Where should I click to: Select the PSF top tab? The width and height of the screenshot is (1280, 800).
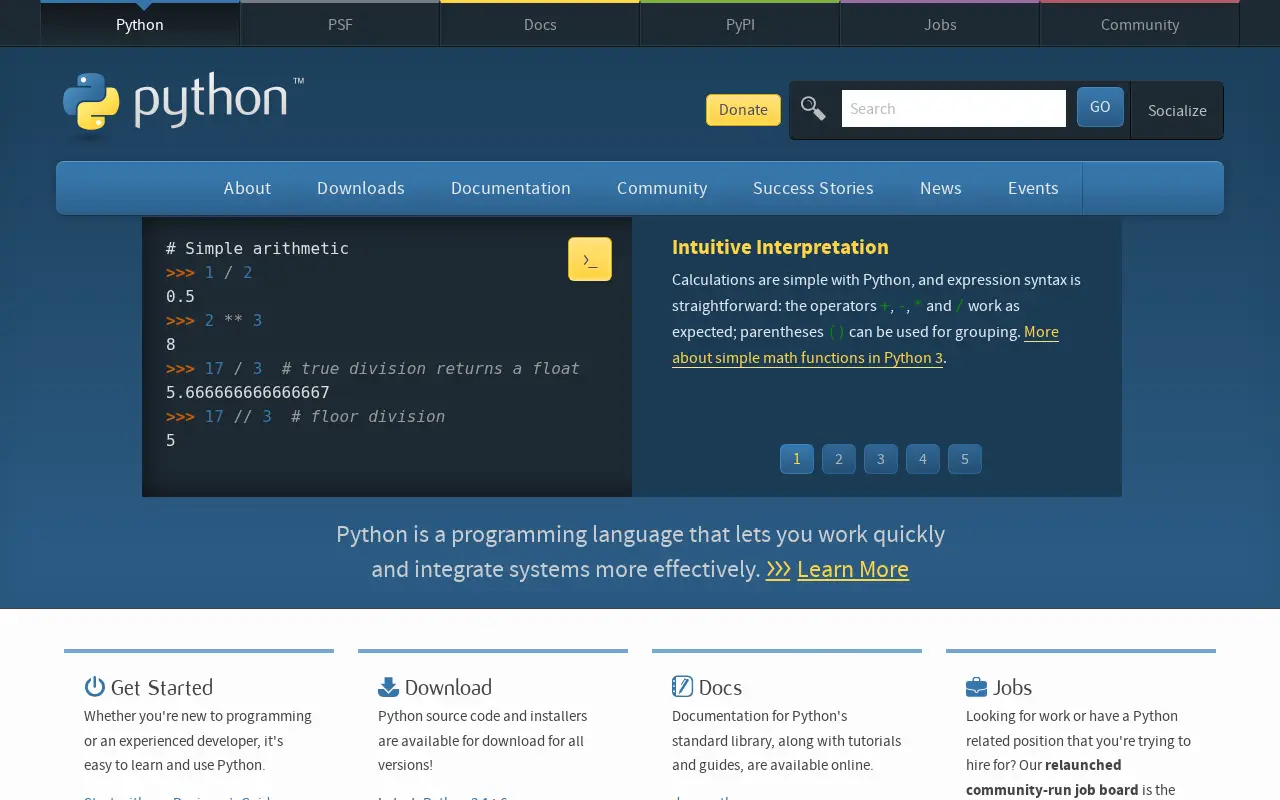[x=340, y=24]
